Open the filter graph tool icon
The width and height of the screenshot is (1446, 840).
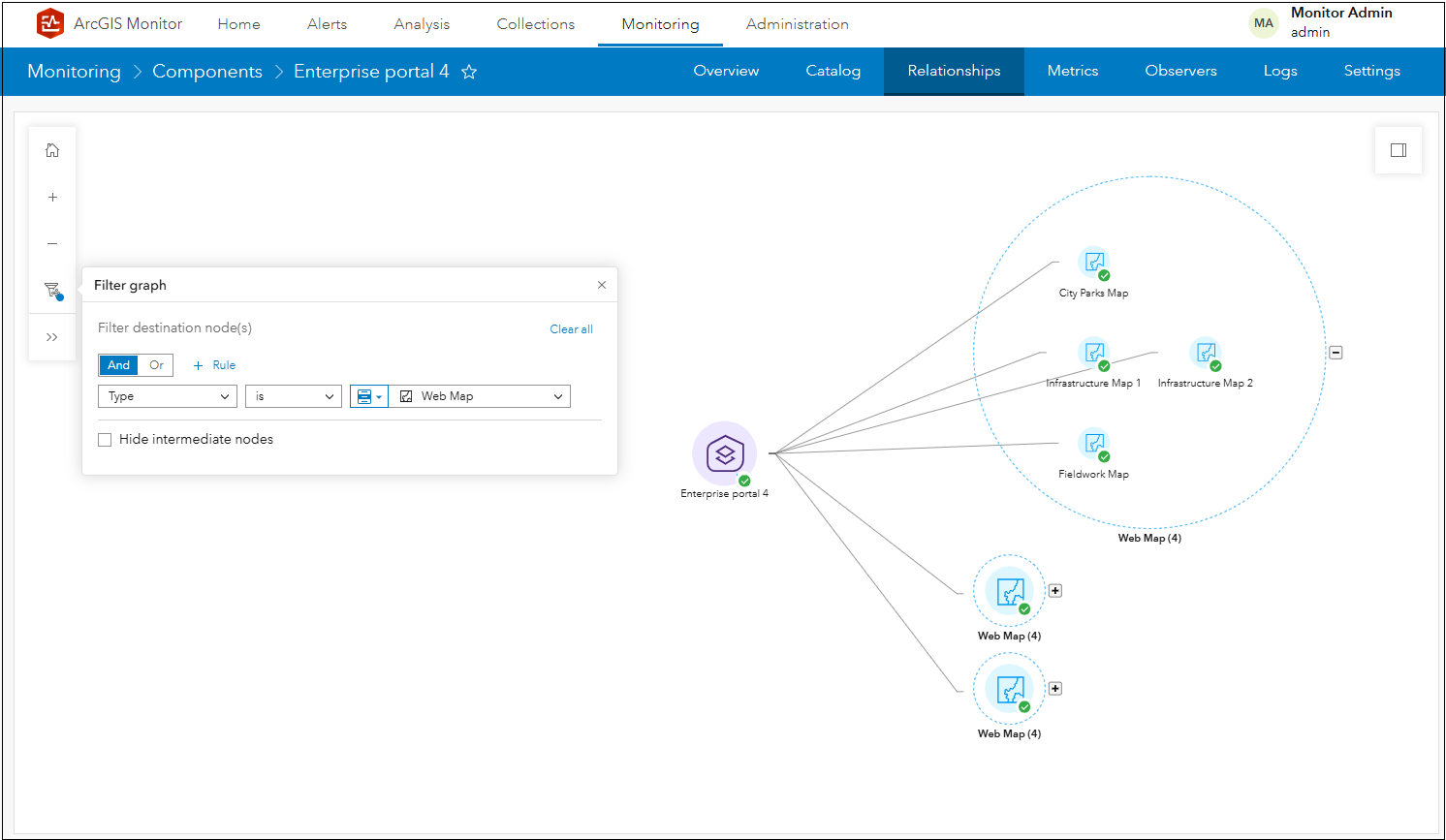[52, 290]
